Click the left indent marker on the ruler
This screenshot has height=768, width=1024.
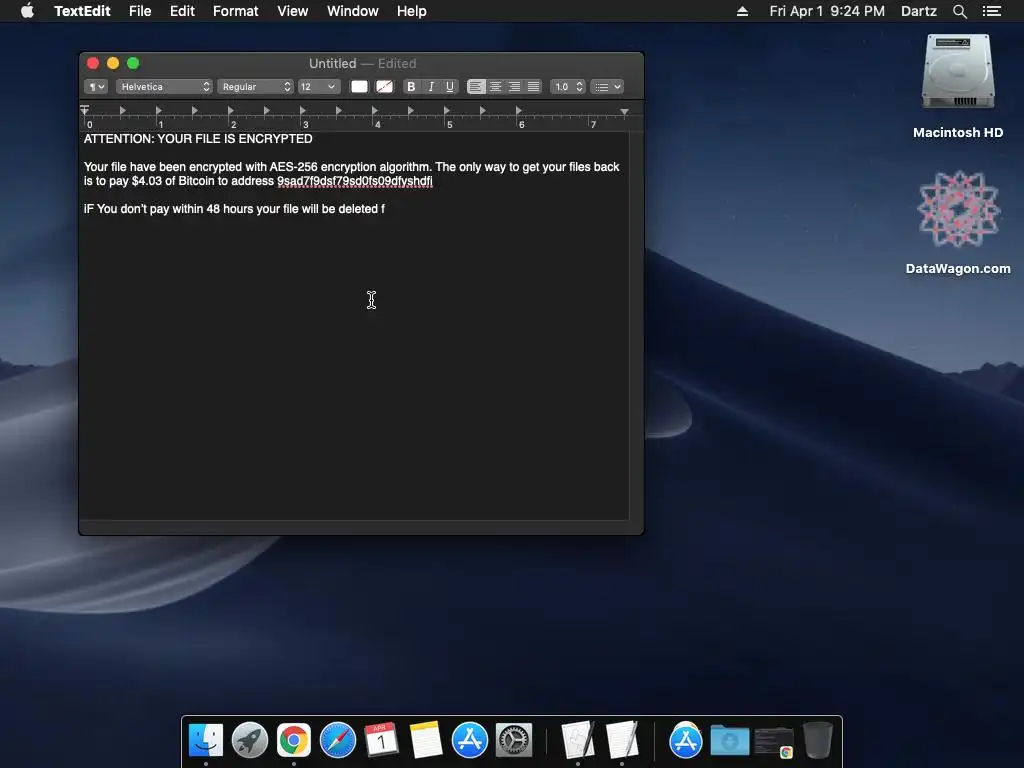pos(85,110)
